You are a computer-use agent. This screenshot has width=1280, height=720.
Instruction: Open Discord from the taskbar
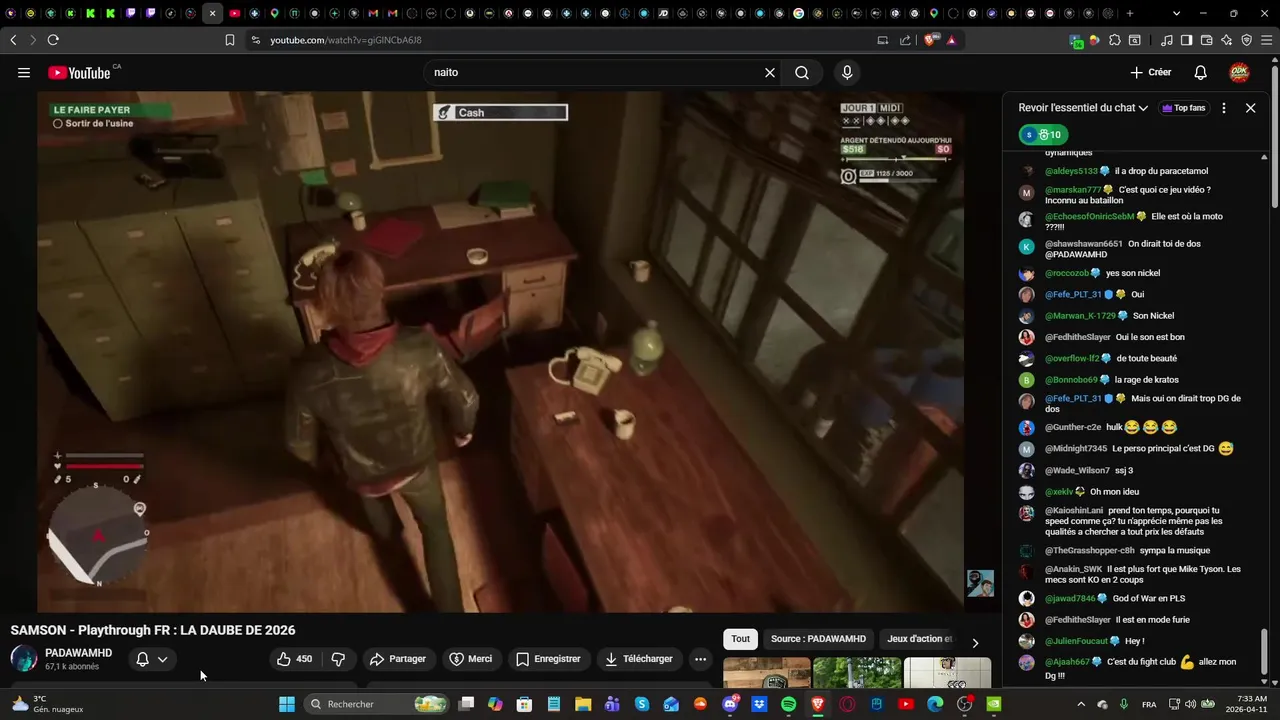pos(730,704)
